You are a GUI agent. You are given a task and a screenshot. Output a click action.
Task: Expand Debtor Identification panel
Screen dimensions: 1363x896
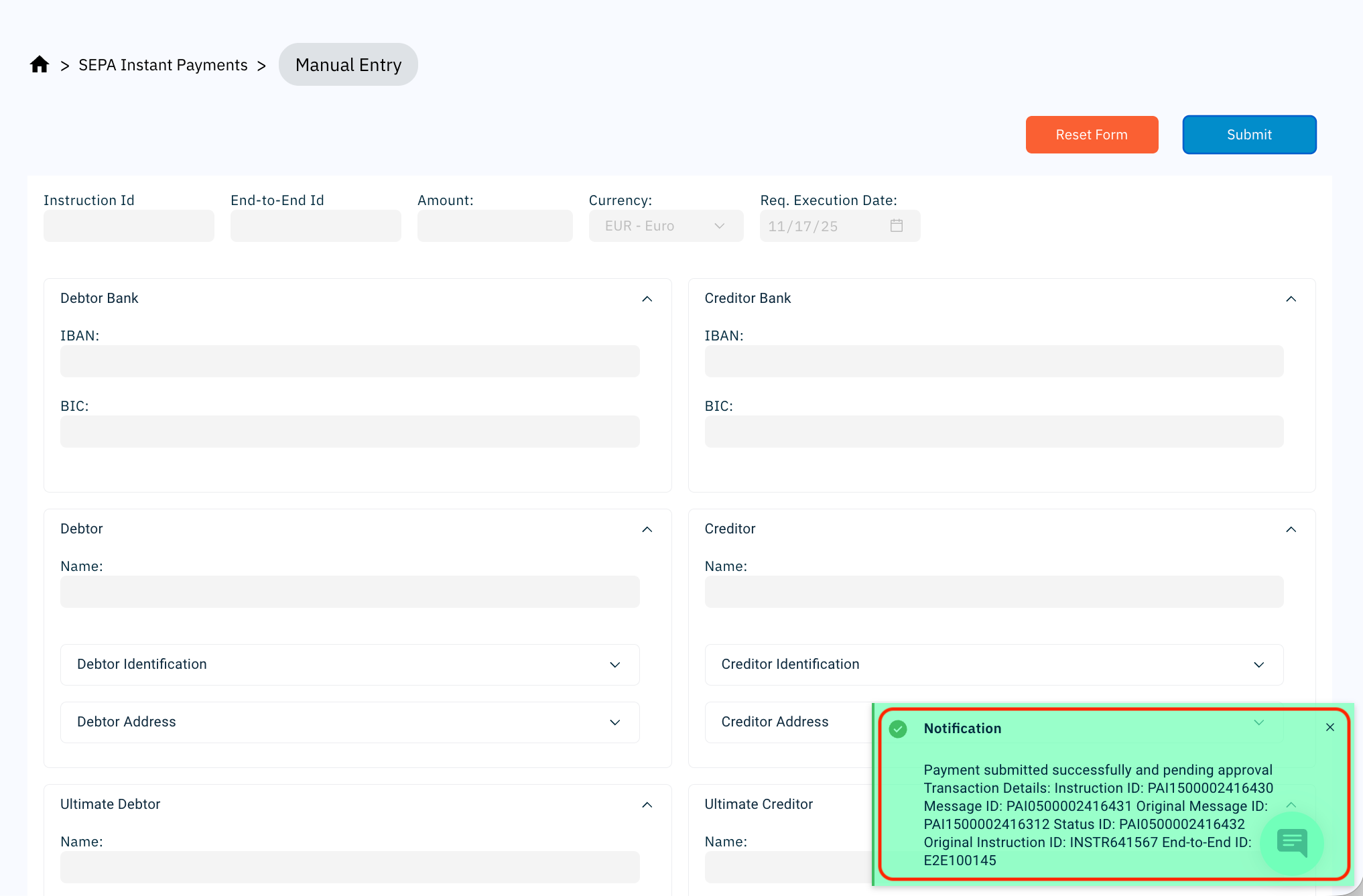coord(614,665)
